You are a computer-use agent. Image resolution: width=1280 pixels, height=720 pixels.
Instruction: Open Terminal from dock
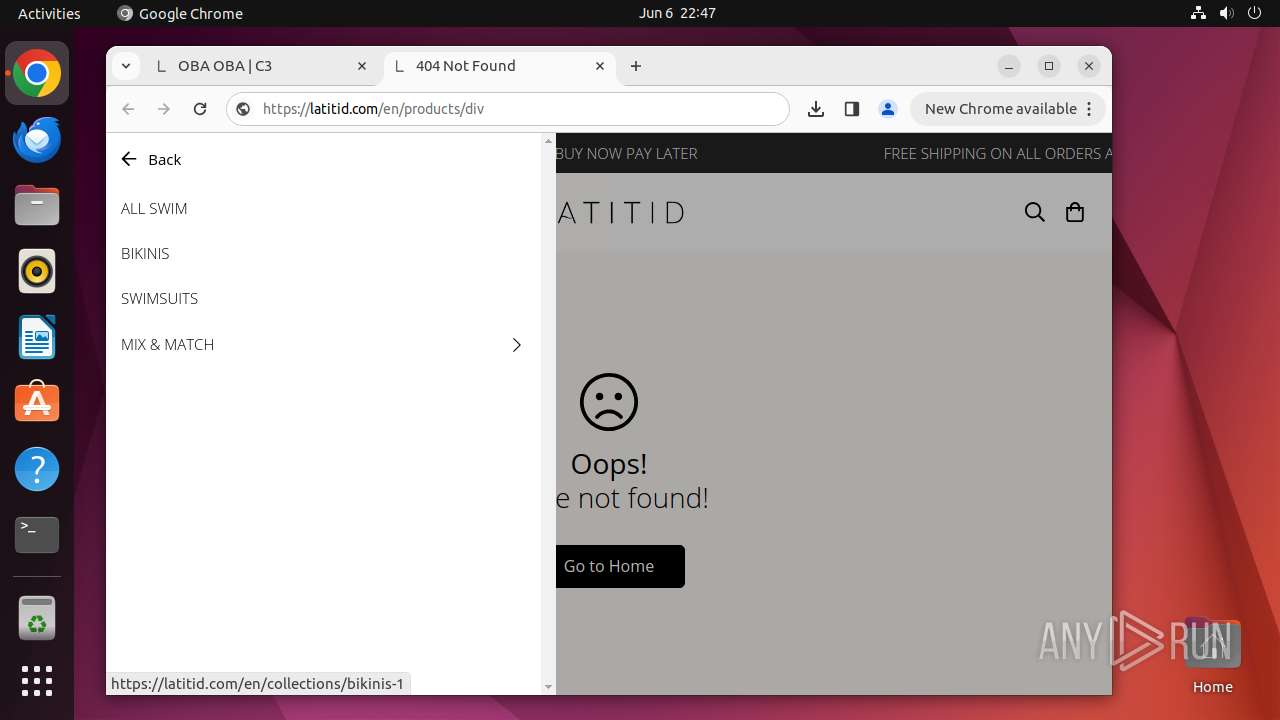(37, 535)
